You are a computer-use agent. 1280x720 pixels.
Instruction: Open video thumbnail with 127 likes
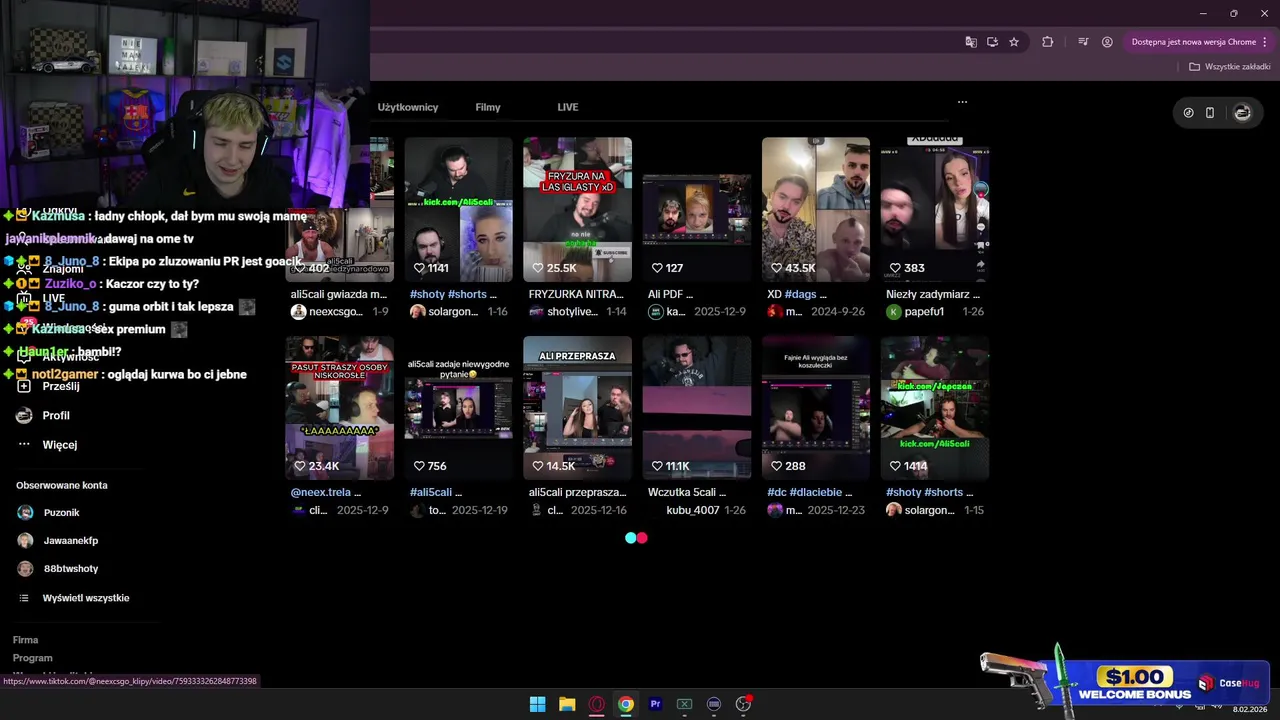696,209
